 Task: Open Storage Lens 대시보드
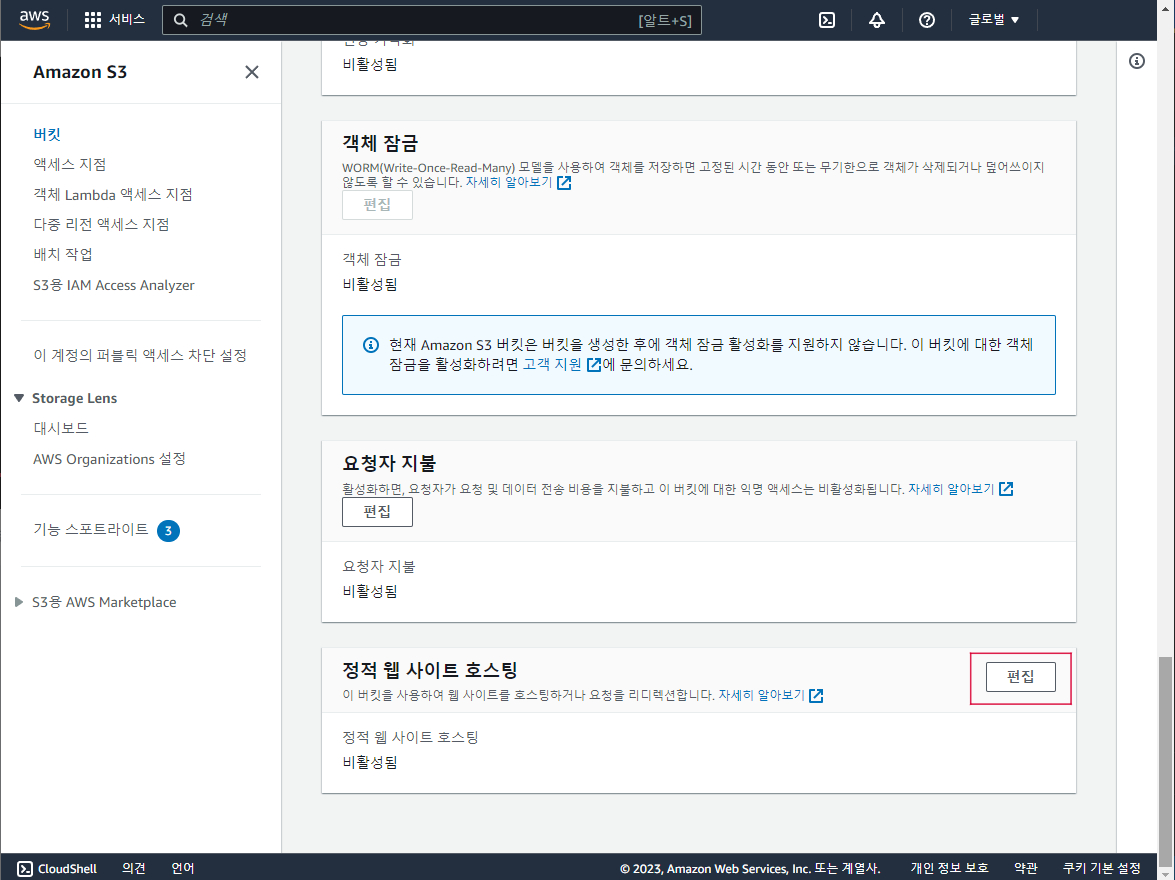click(x=61, y=428)
